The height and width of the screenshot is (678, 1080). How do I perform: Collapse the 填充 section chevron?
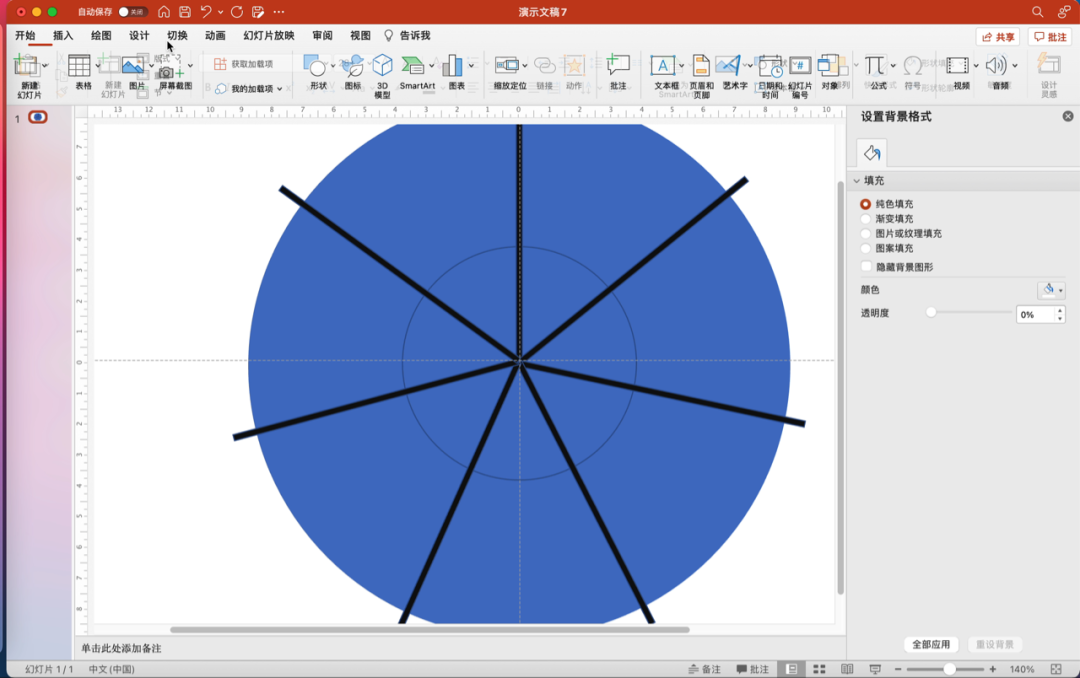[x=857, y=181]
